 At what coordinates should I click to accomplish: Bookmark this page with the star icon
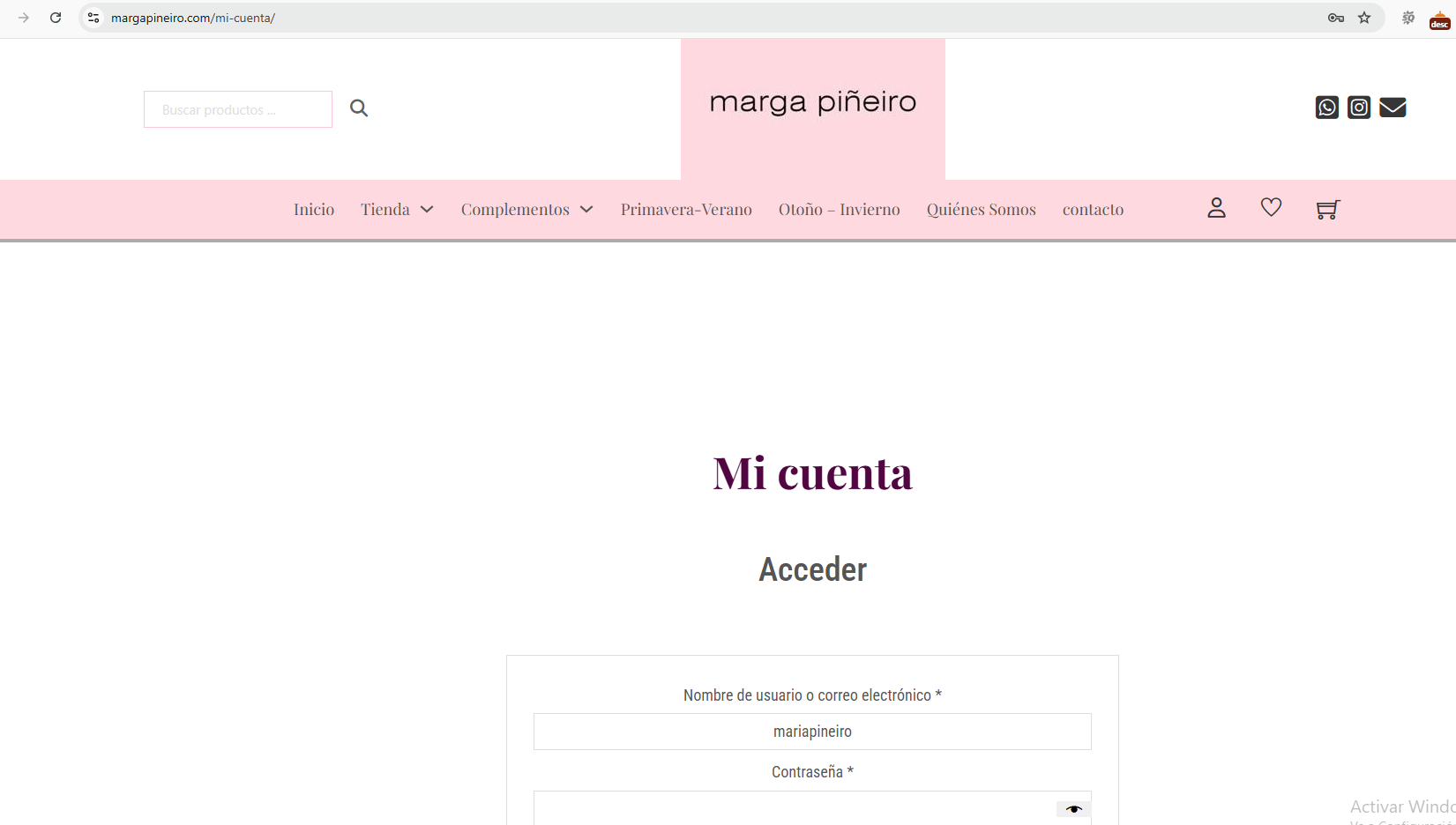point(1364,18)
